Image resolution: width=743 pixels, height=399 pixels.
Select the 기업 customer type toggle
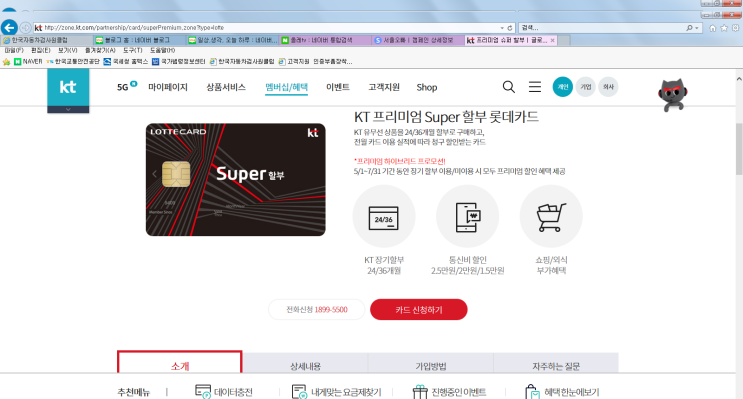(586, 87)
